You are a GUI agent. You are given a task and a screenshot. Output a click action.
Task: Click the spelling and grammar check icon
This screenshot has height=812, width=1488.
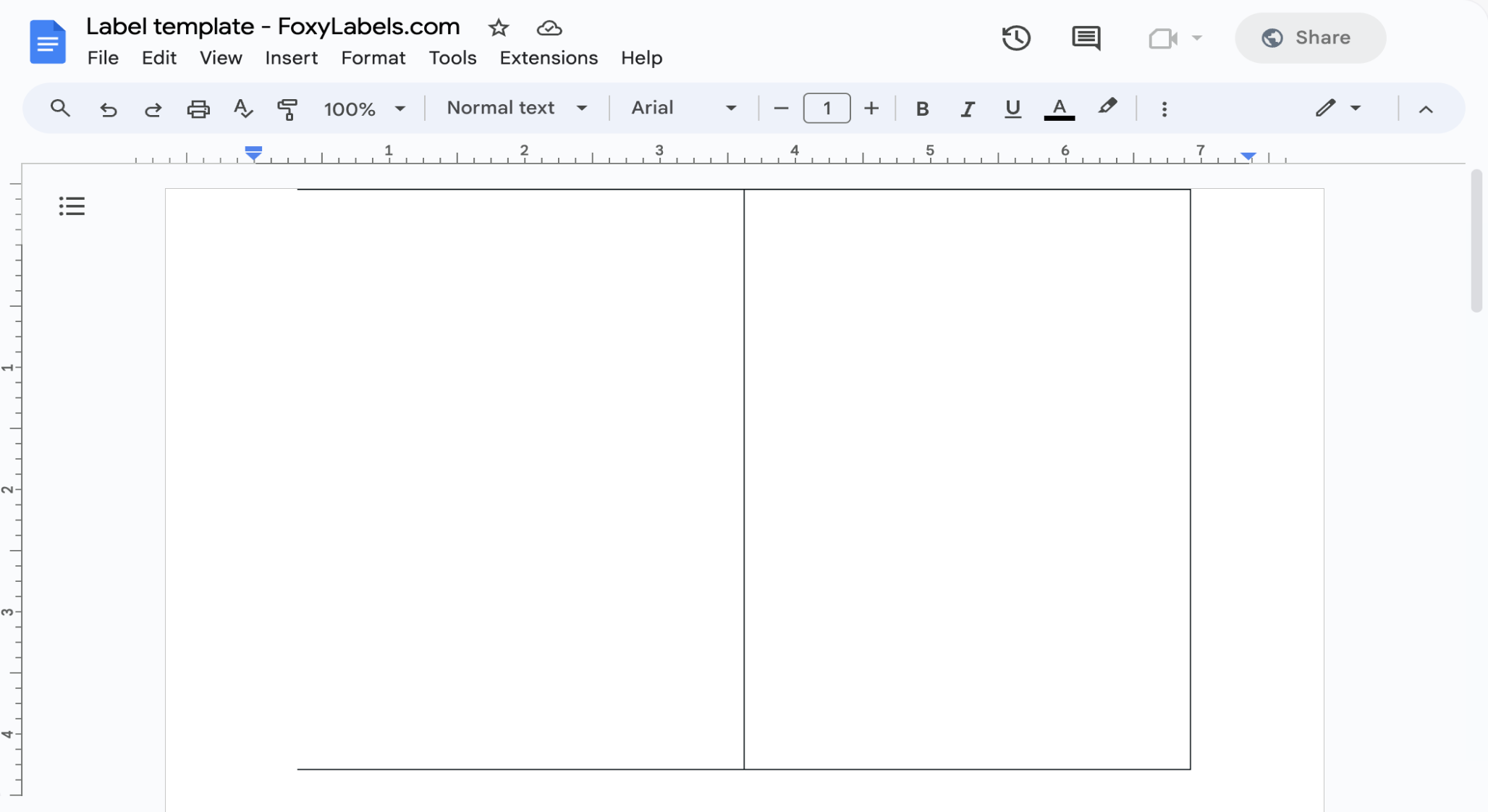tap(243, 109)
